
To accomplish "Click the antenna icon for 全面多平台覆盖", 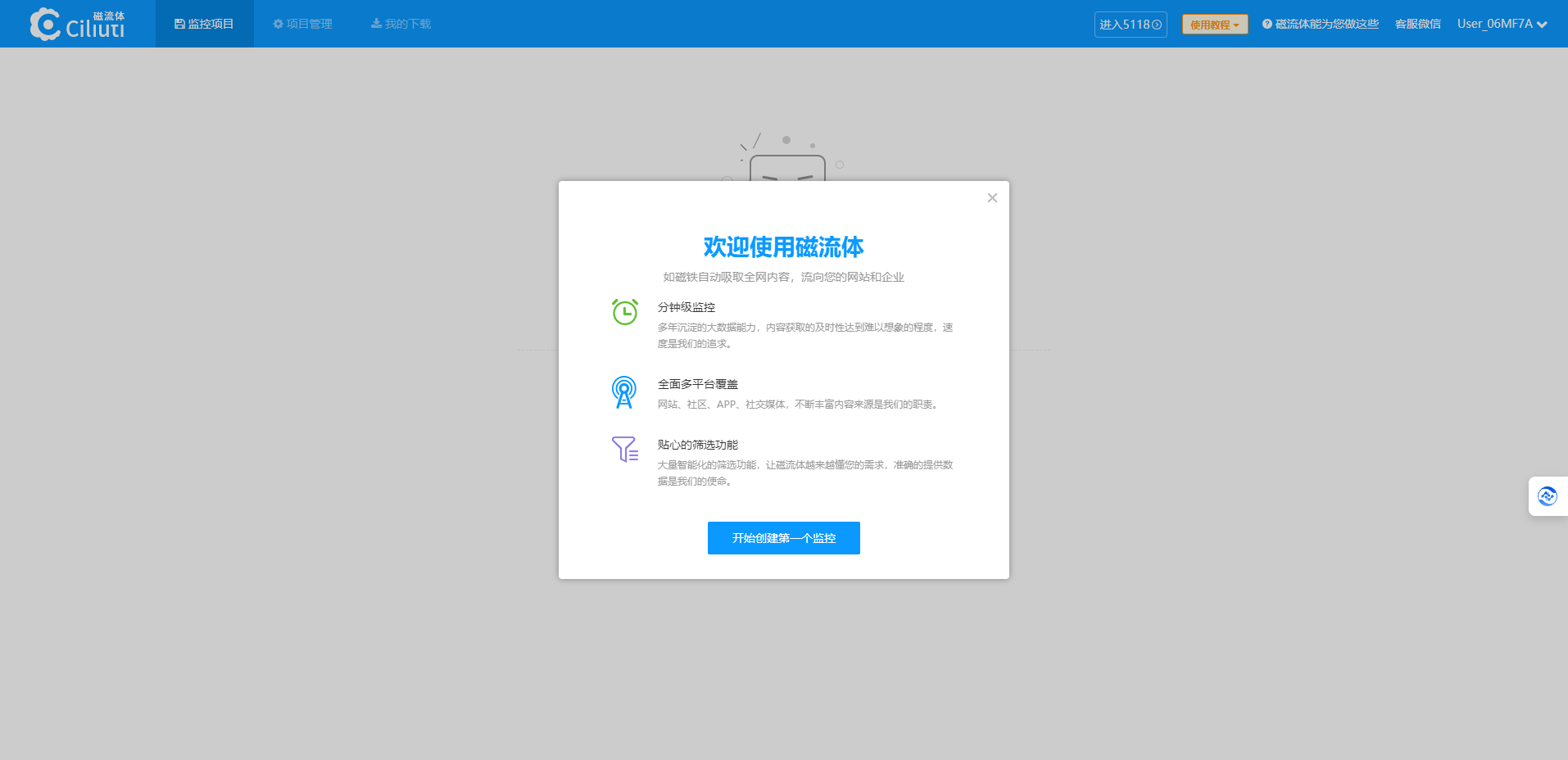I will [x=624, y=391].
